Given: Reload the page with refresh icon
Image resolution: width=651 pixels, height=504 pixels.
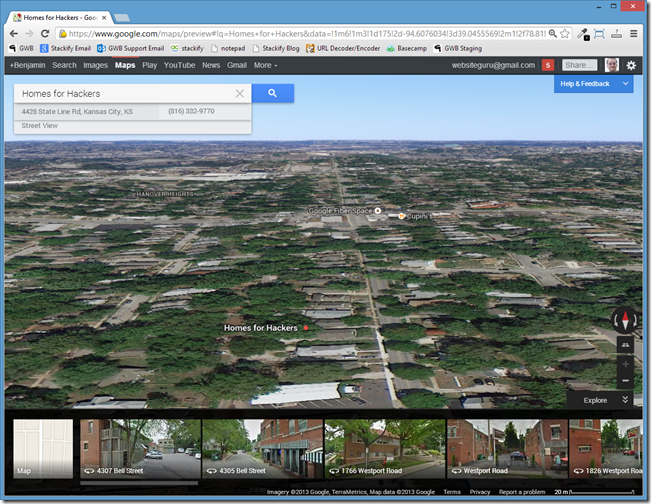Looking at the screenshot, I should (45, 34).
